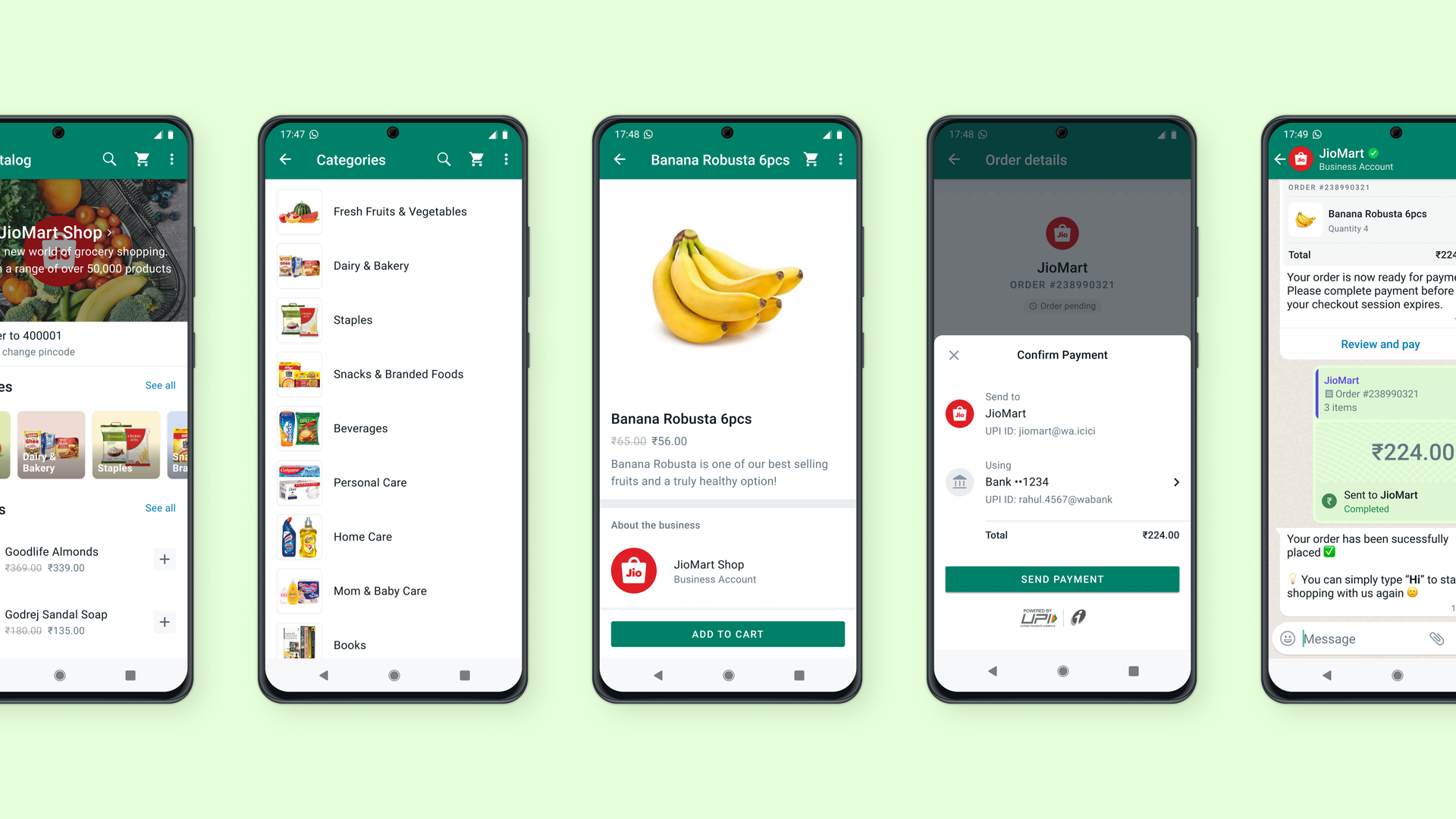
Task: Select Dairy & Bakery category
Action: [371, 265]
